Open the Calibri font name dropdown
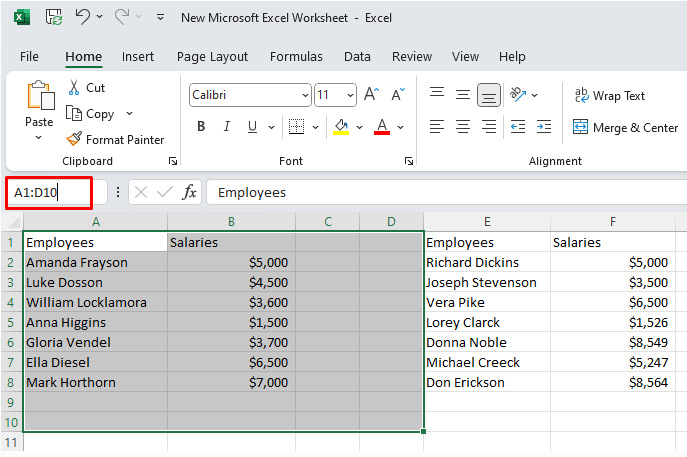687x457 pixels. (x=304, y=96)
